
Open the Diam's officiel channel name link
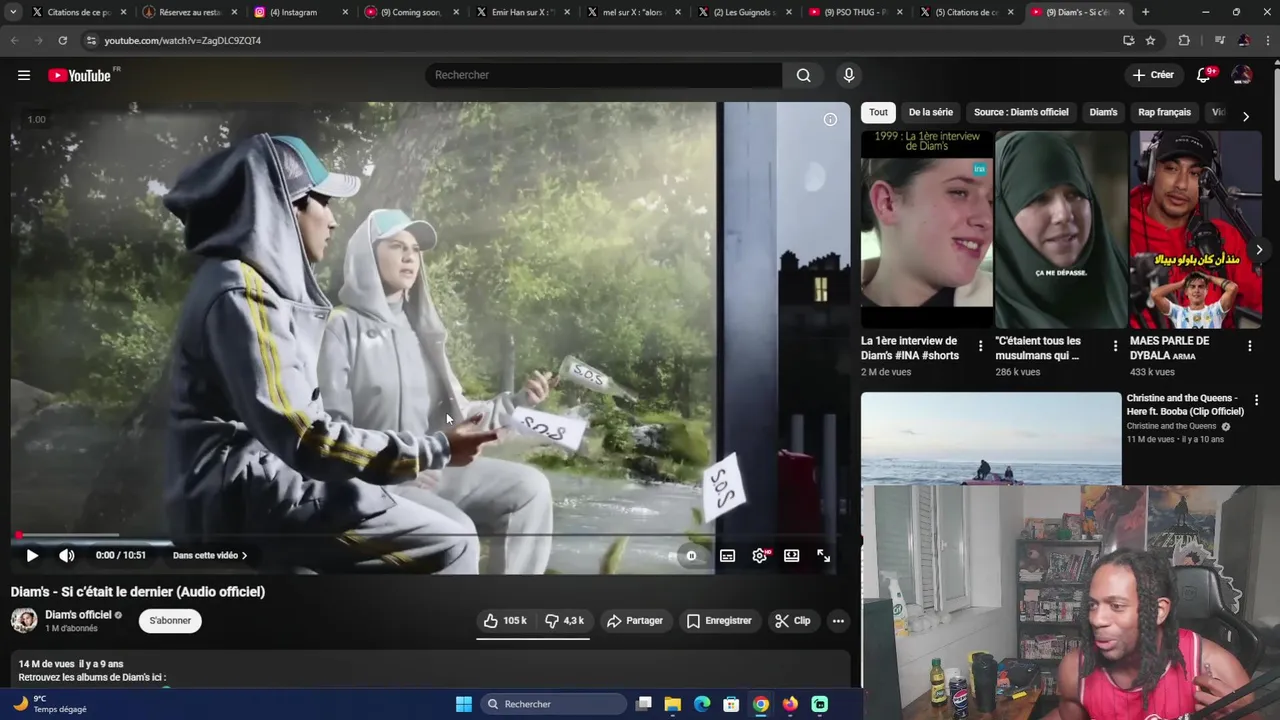[78, 615]
